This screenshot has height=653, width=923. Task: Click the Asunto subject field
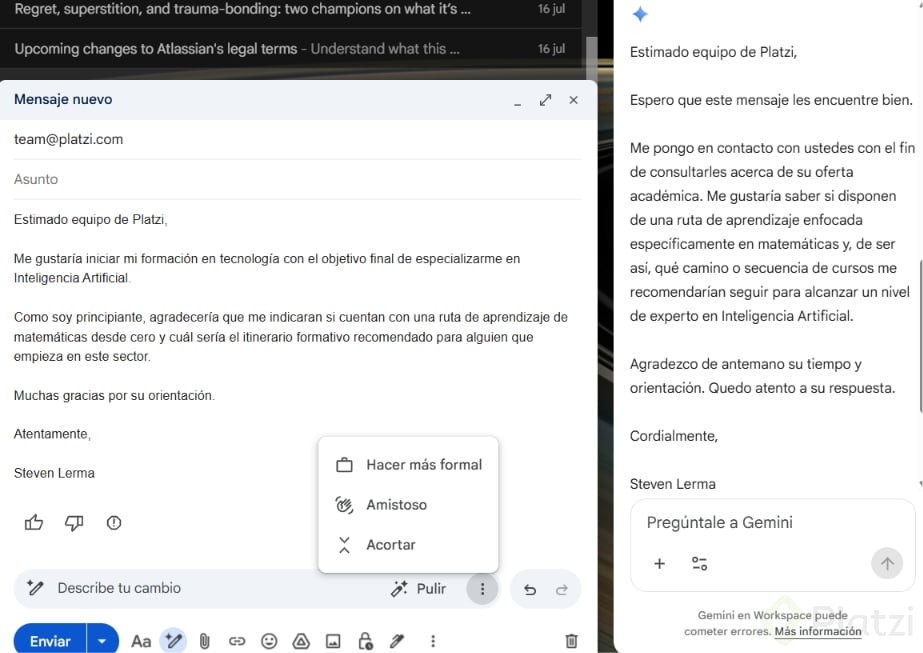click(x=297, y=179)
